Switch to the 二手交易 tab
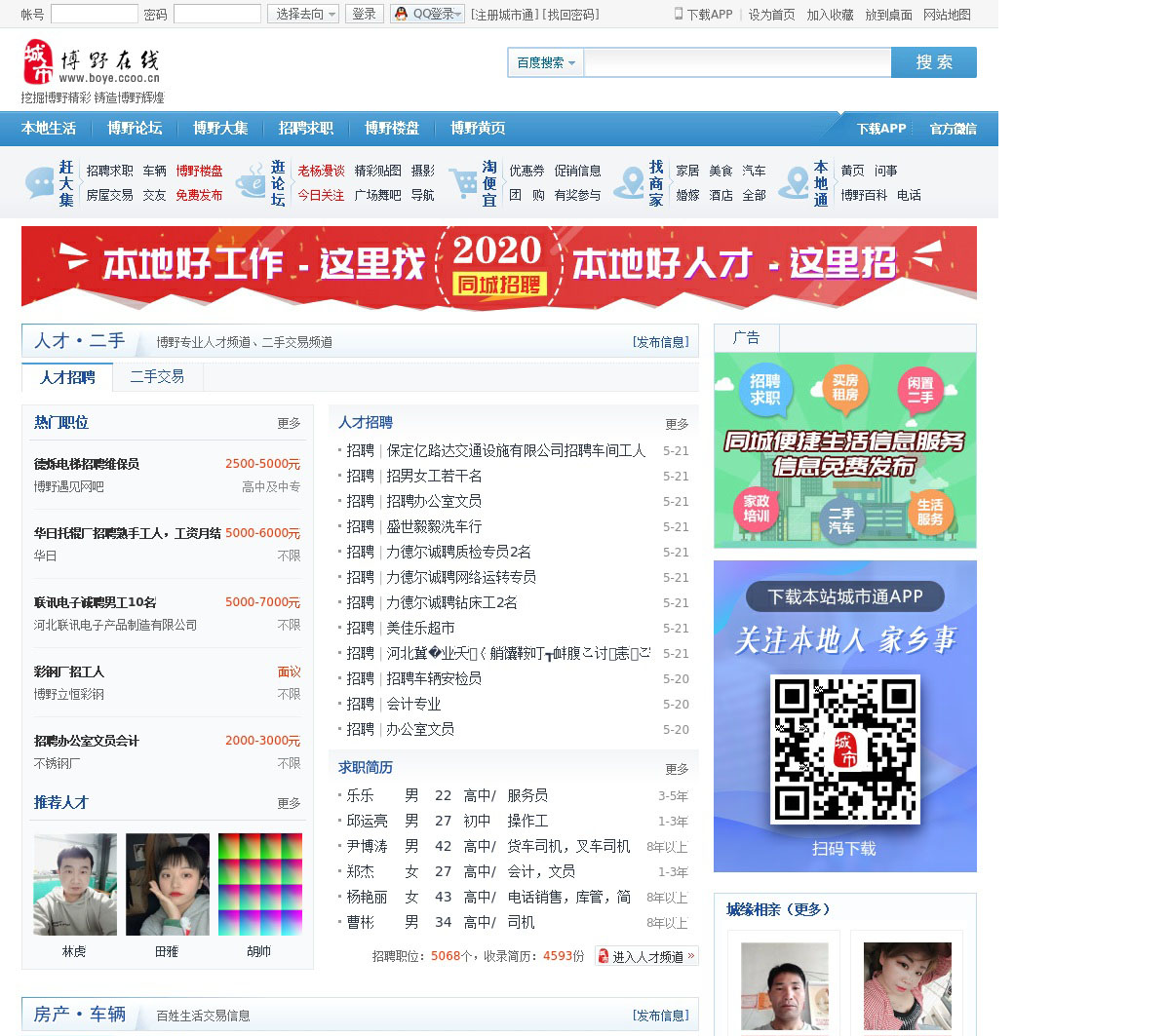The height and width of the screenshot is (1036, 1170). pos(157,376)
